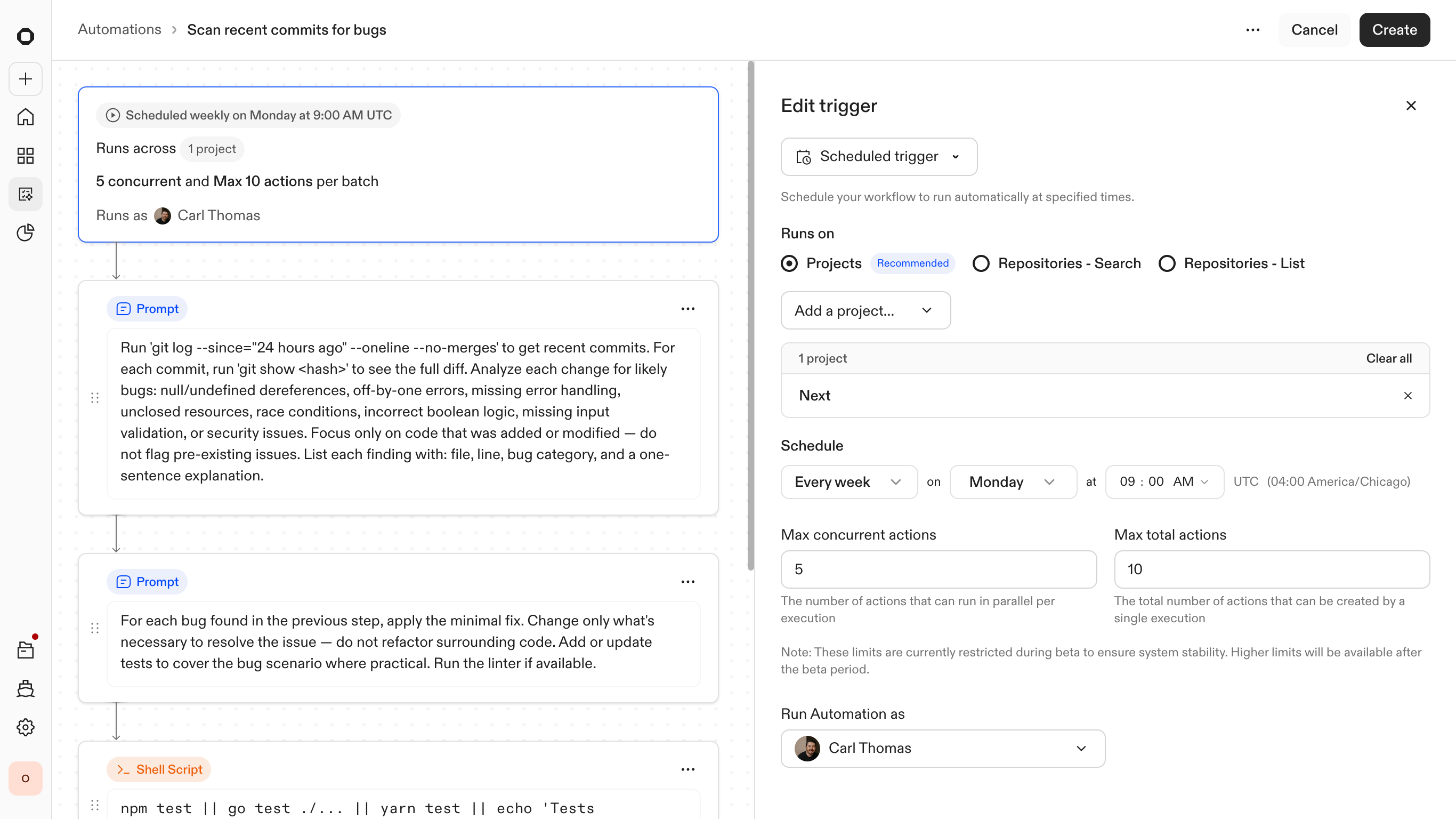Click the plus icon in the sidebar
The width and height of the screenshot is (1456, 819).
(26, 78)
